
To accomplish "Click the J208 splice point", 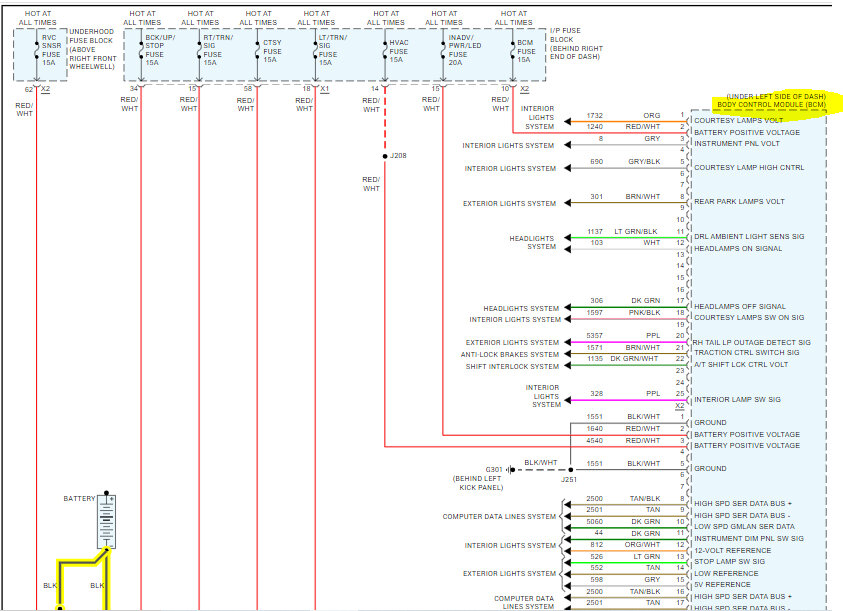I will coord(385,156).
